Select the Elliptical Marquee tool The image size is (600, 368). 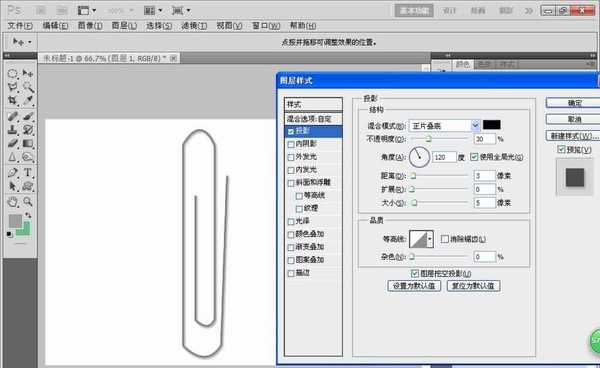[13, 73]
